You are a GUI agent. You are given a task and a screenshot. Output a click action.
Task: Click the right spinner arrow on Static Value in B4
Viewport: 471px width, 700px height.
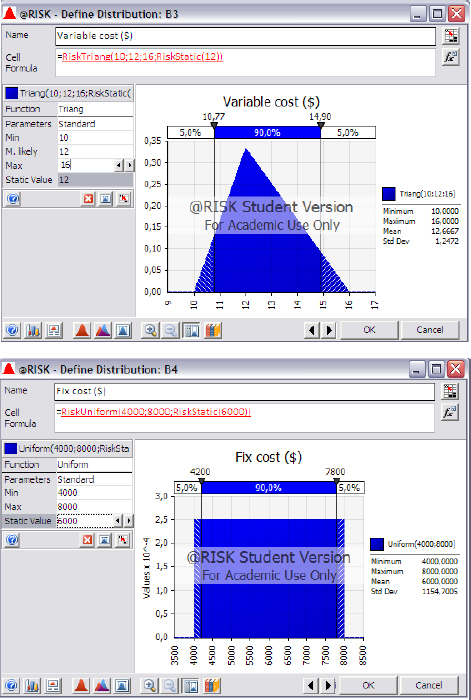tap(129, 521)
